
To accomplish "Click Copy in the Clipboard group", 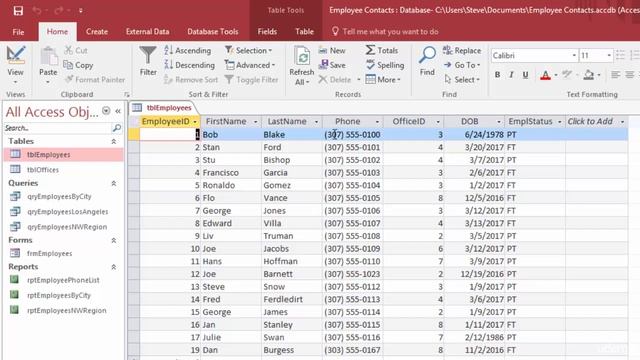I will 78,65.
